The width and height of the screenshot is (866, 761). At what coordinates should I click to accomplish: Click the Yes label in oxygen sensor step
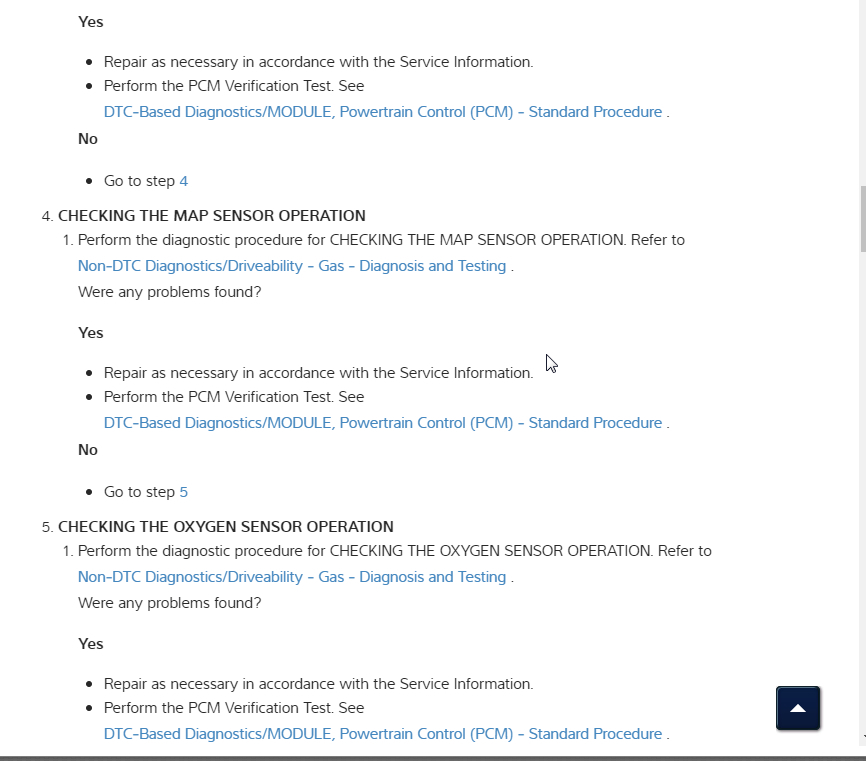[x=91, y=644]
